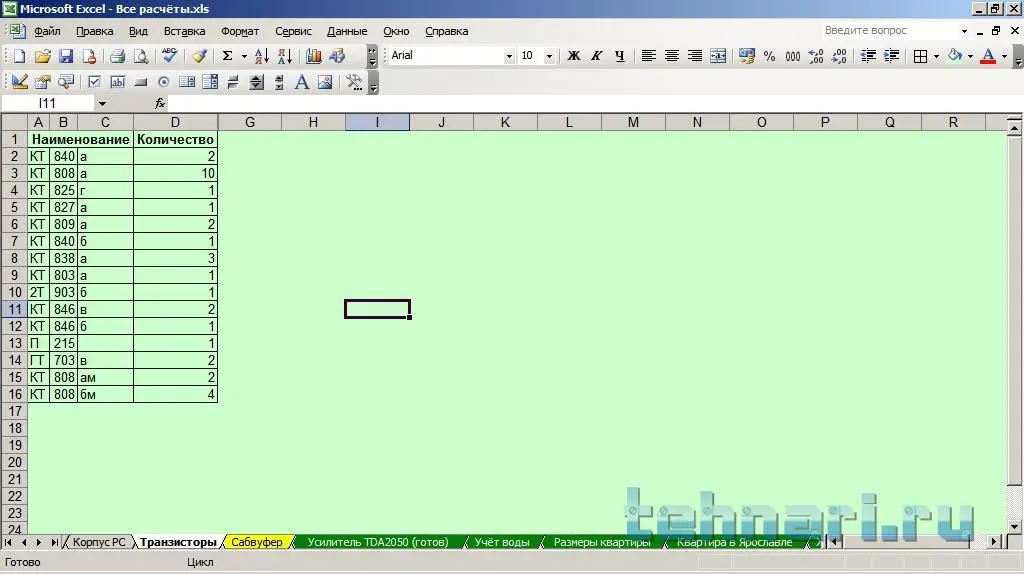Image resolution: width=1024 pixels, height=574 pixels.
Task: Print the sheet using the printer icon
Action: 118,56
